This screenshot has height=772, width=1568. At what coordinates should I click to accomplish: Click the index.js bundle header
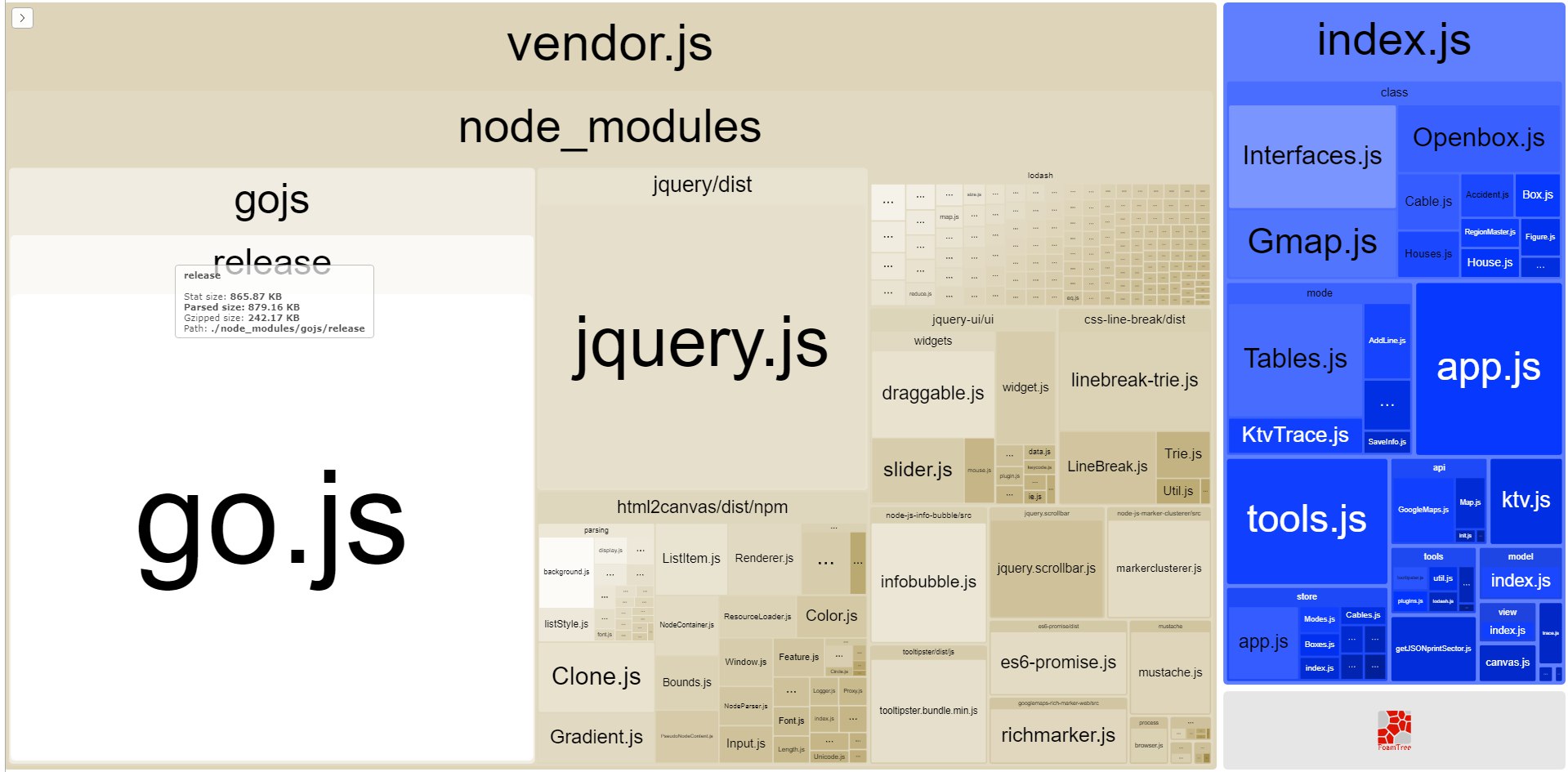click(1394, 41)
